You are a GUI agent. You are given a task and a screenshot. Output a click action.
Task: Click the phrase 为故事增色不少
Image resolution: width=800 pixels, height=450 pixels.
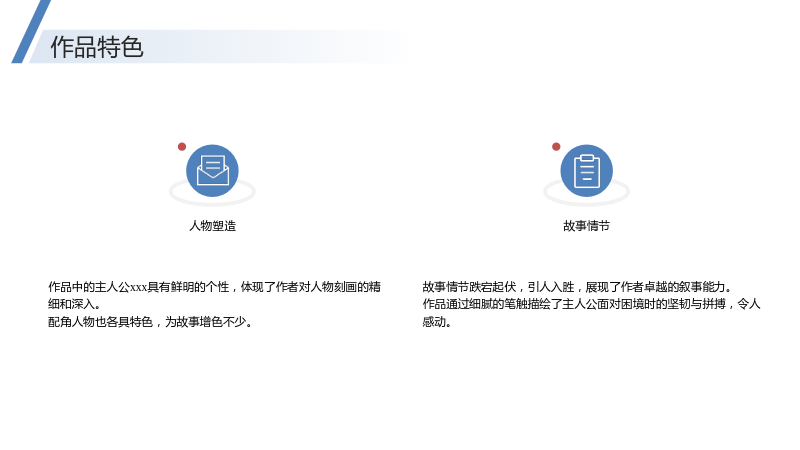[x=205, y=322]
